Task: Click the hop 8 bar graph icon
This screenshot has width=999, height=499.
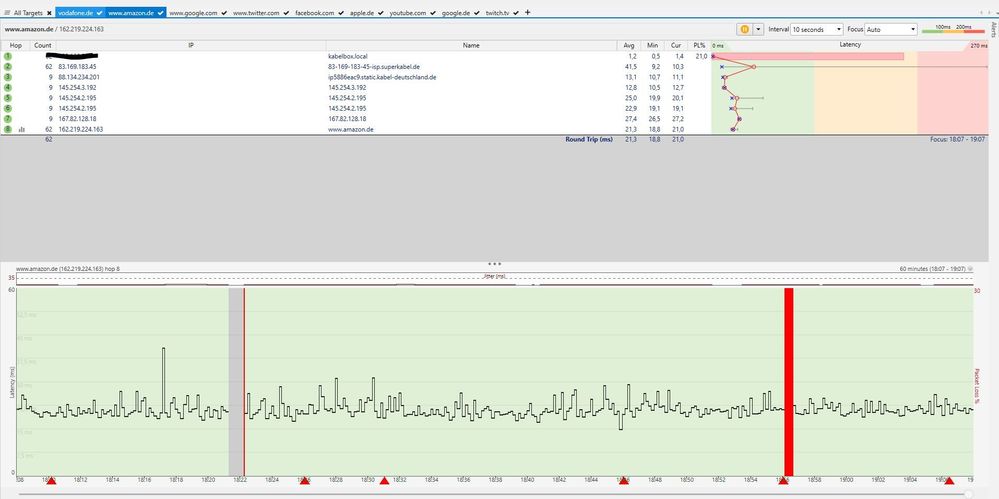Action: pos(21,129)
